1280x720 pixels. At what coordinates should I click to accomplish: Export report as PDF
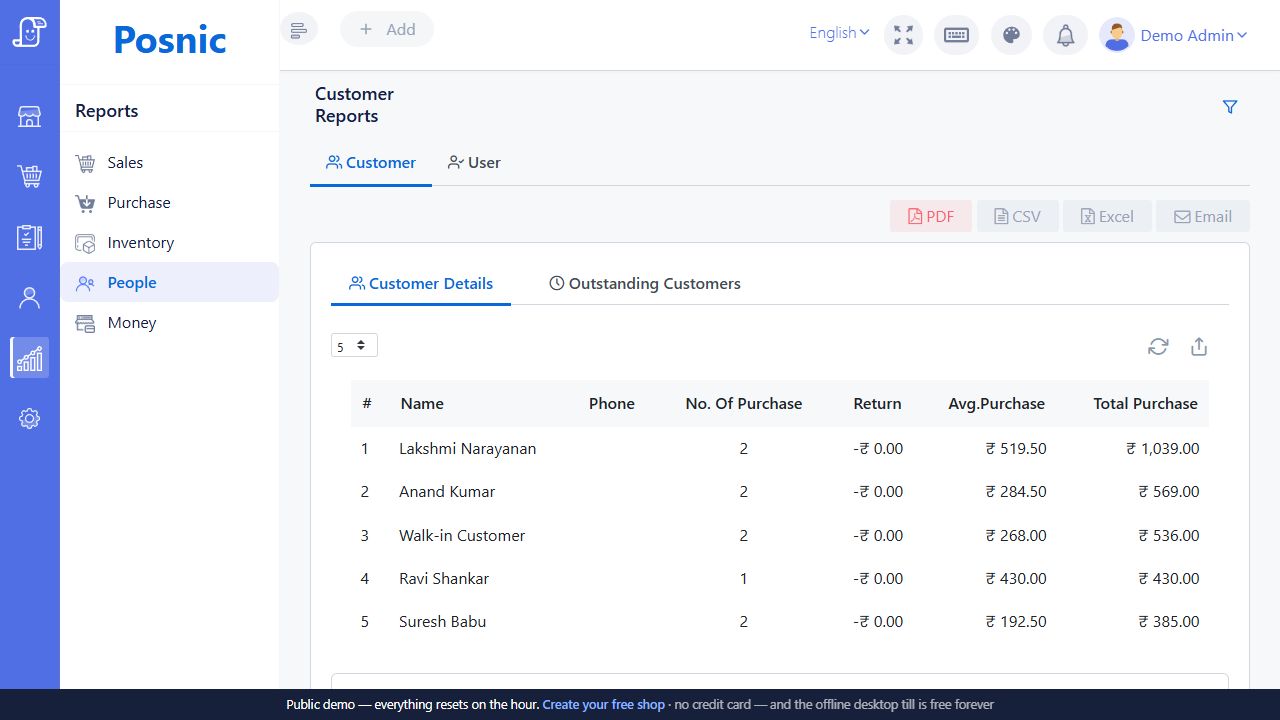(931, 216)
